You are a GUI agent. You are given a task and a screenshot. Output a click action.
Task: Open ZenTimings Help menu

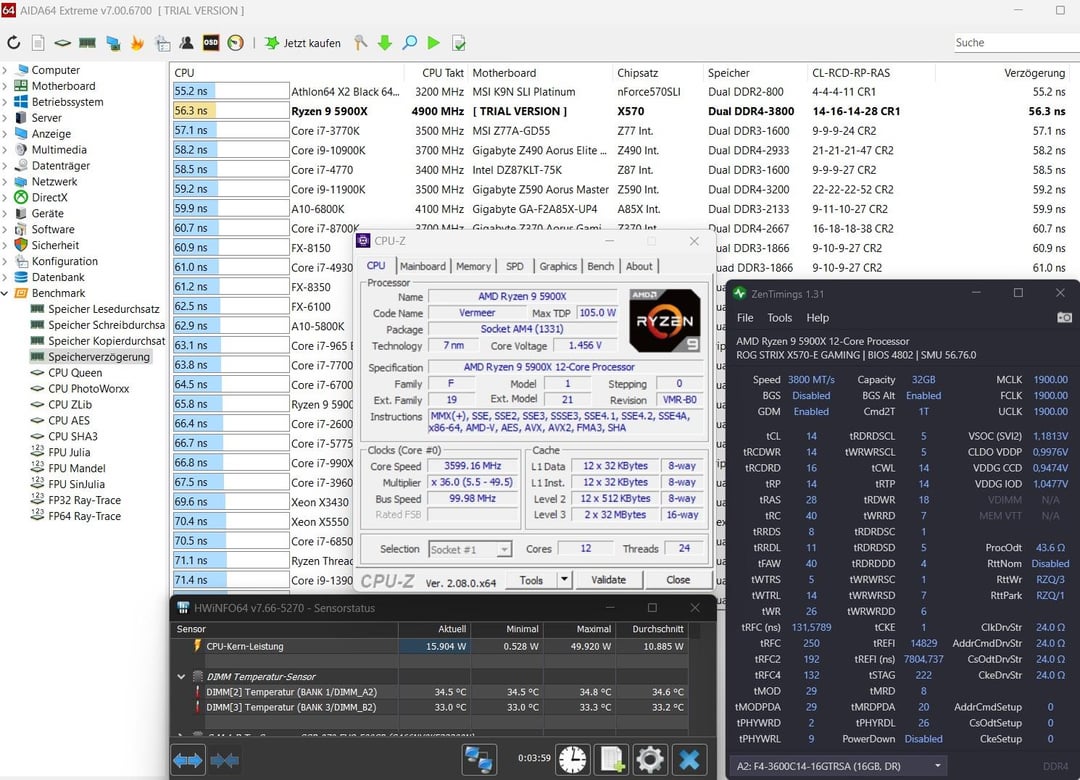(818, 318)
